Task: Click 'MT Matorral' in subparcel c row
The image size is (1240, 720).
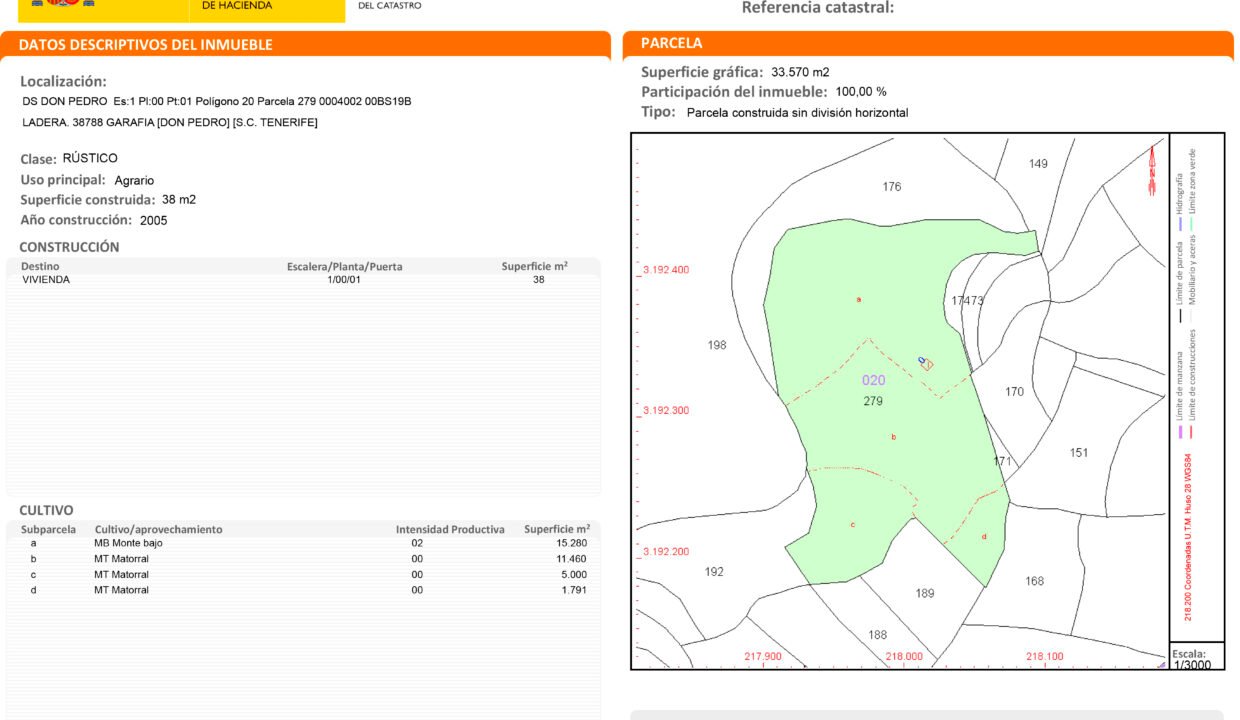Action: [121, 575]
